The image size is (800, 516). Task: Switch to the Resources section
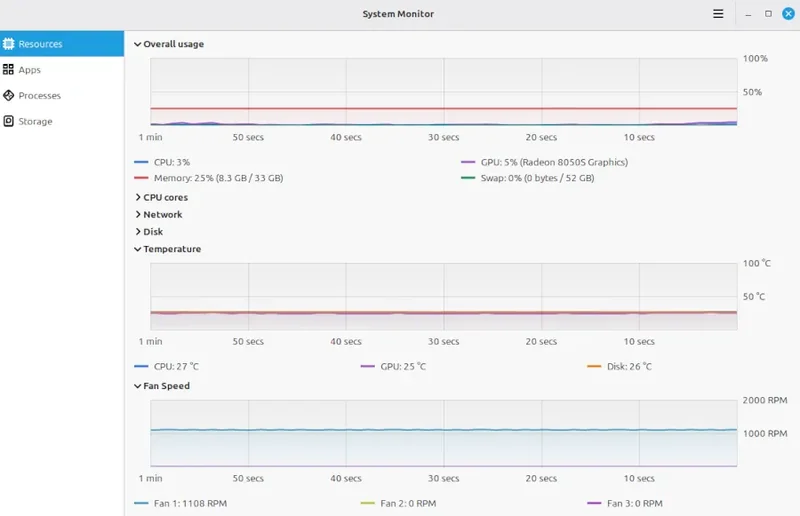[62, 43]
